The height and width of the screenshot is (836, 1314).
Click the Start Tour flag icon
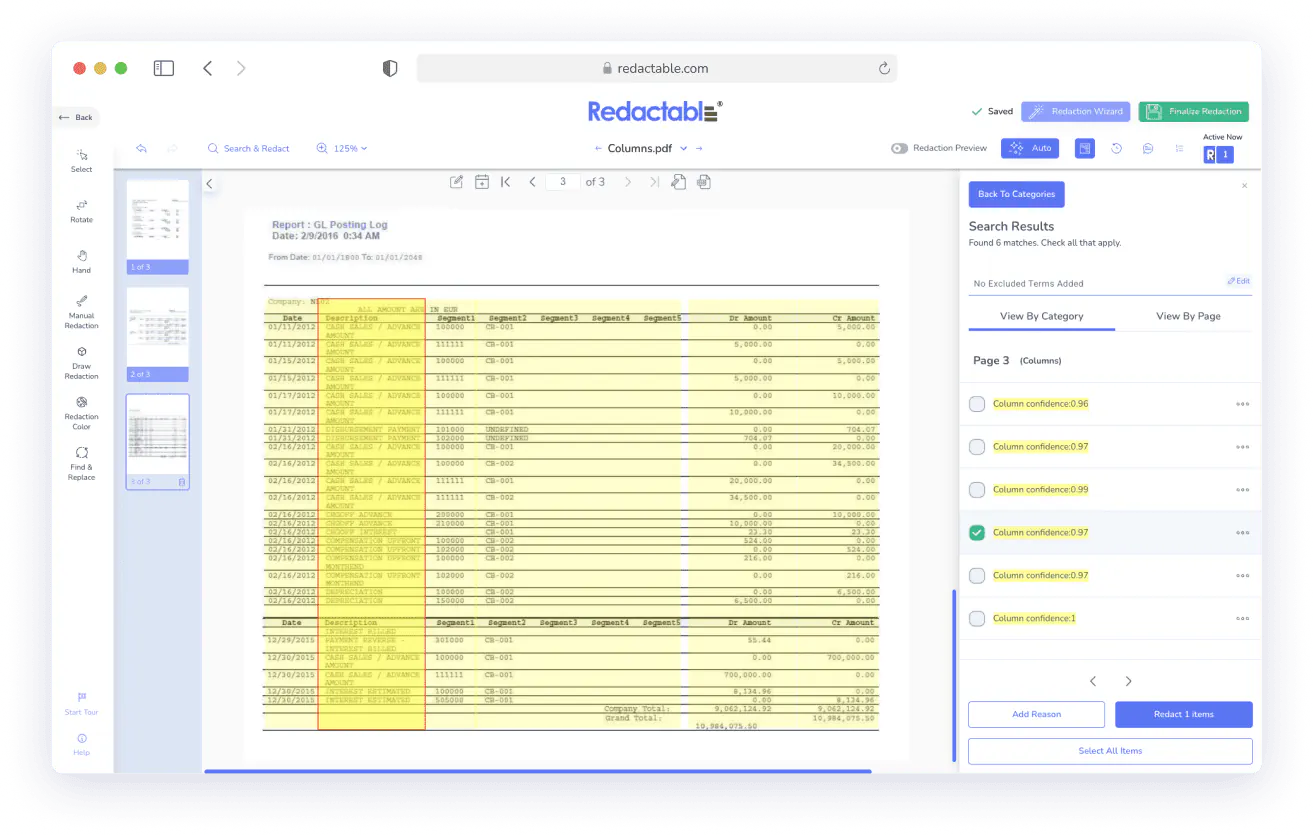tap(82, 697)
